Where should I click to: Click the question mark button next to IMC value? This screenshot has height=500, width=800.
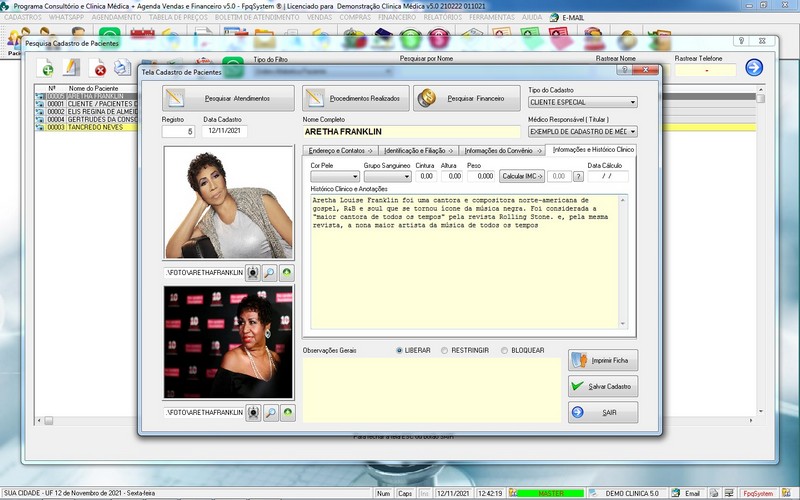point(578,176)
